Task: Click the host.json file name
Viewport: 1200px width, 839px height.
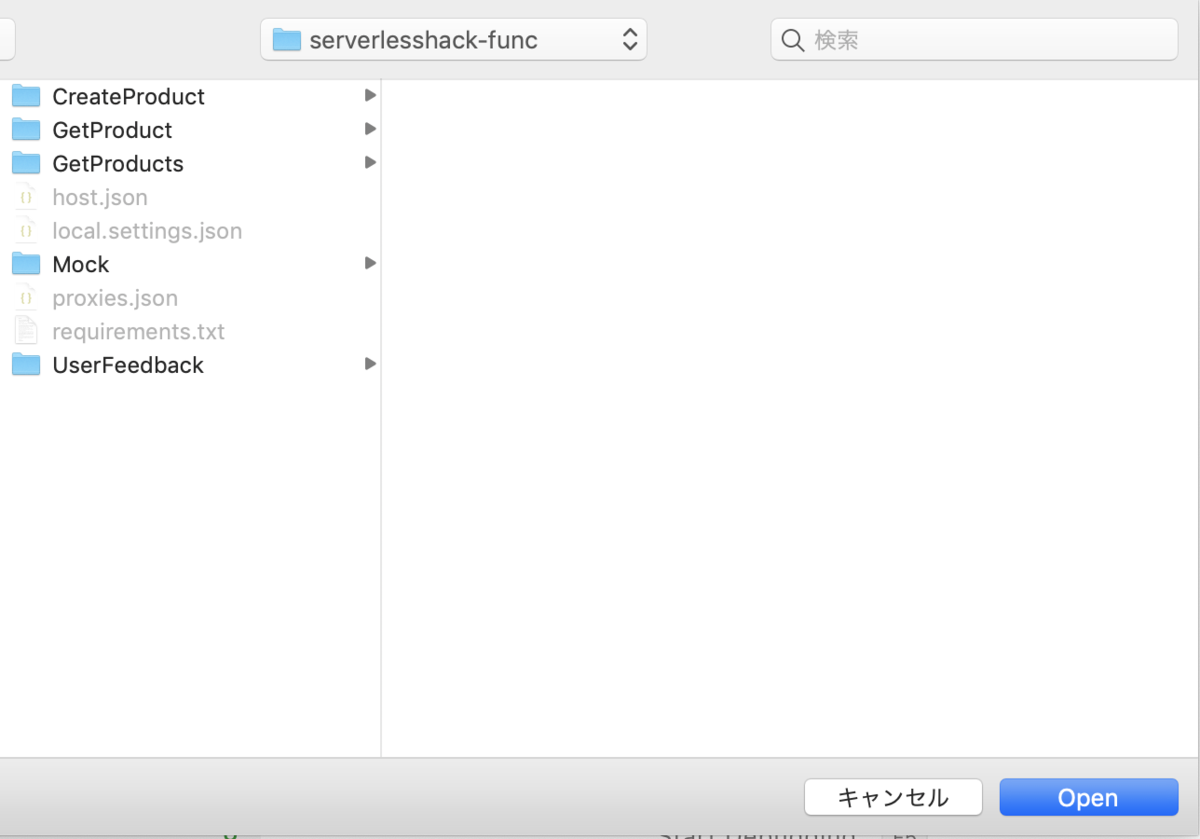Action: pos(100,198)
